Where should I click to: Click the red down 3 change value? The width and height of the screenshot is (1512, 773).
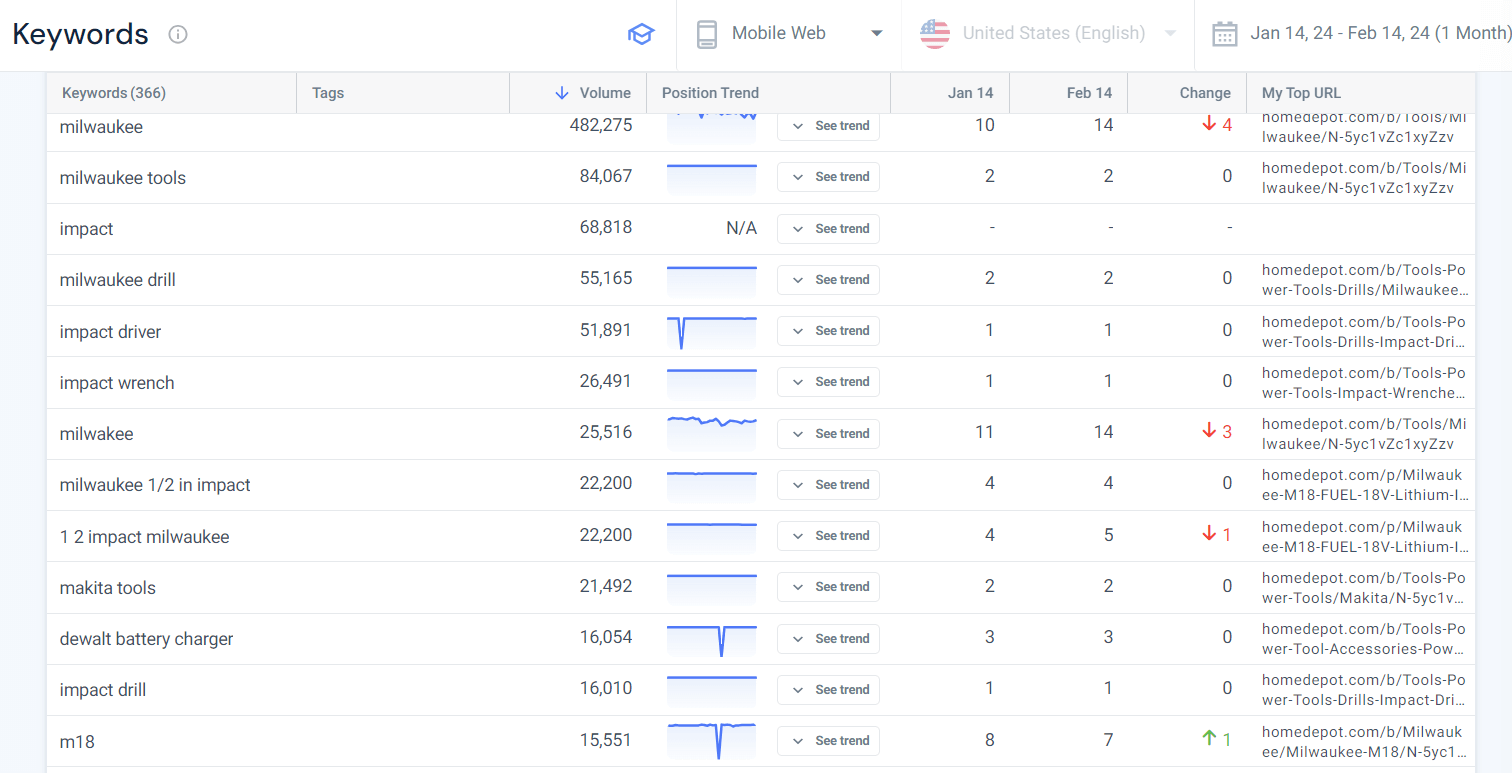(1217, 431)
